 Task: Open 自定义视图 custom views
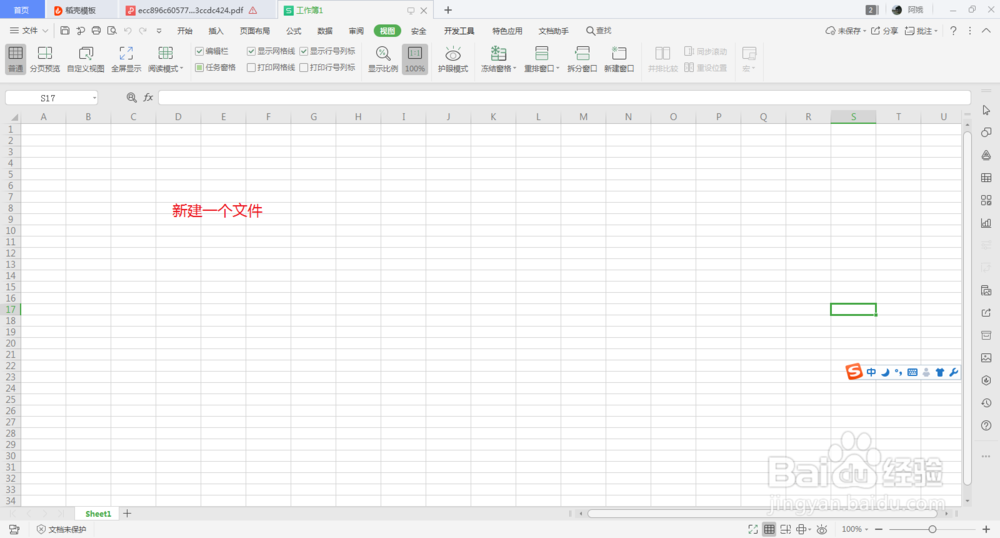85,59
